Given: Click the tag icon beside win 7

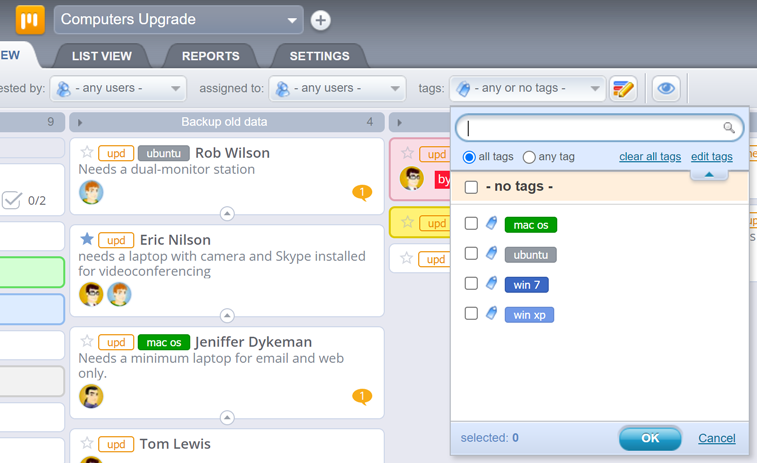Looking at the screenshot, I should [x=491, y=283].
